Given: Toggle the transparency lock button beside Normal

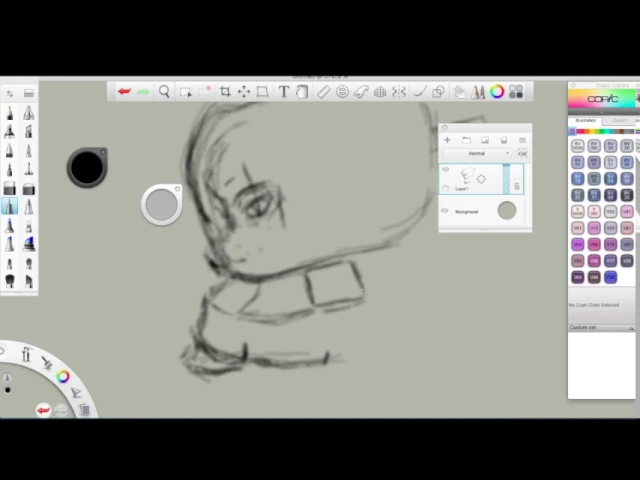Looking at the screenshot, I should coord(522,153).
